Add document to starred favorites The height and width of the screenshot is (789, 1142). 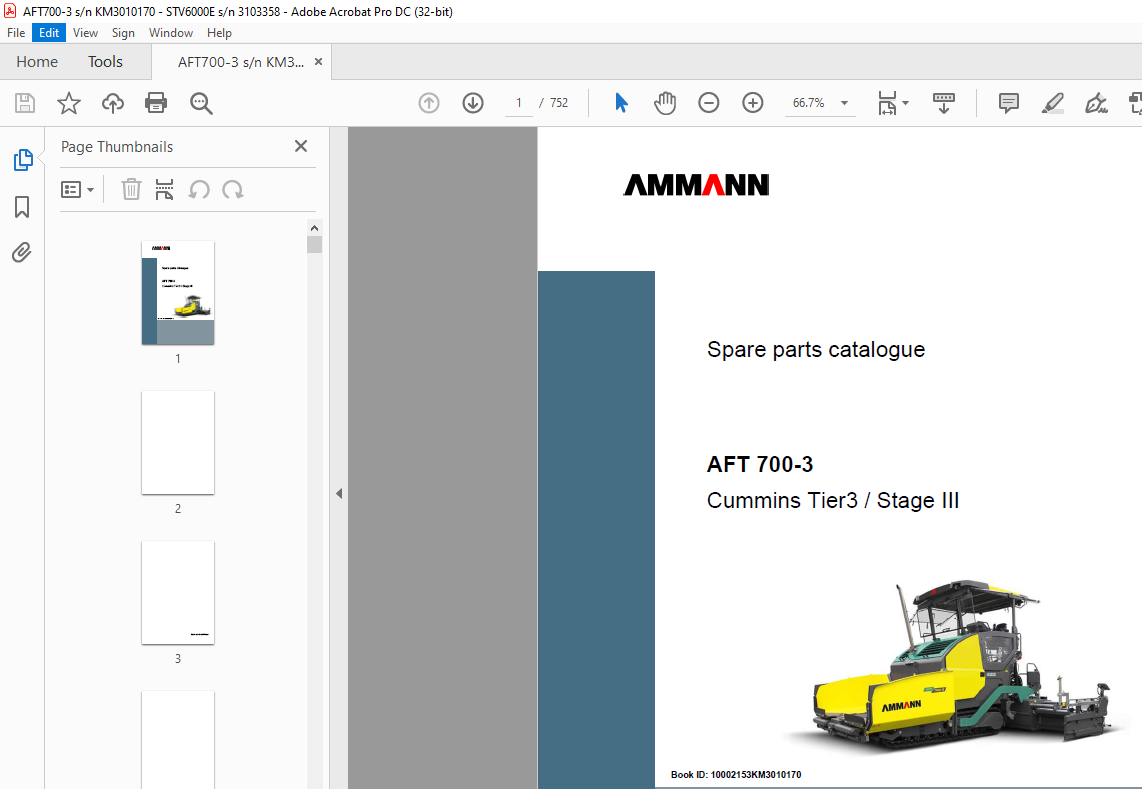pos(68,103)
